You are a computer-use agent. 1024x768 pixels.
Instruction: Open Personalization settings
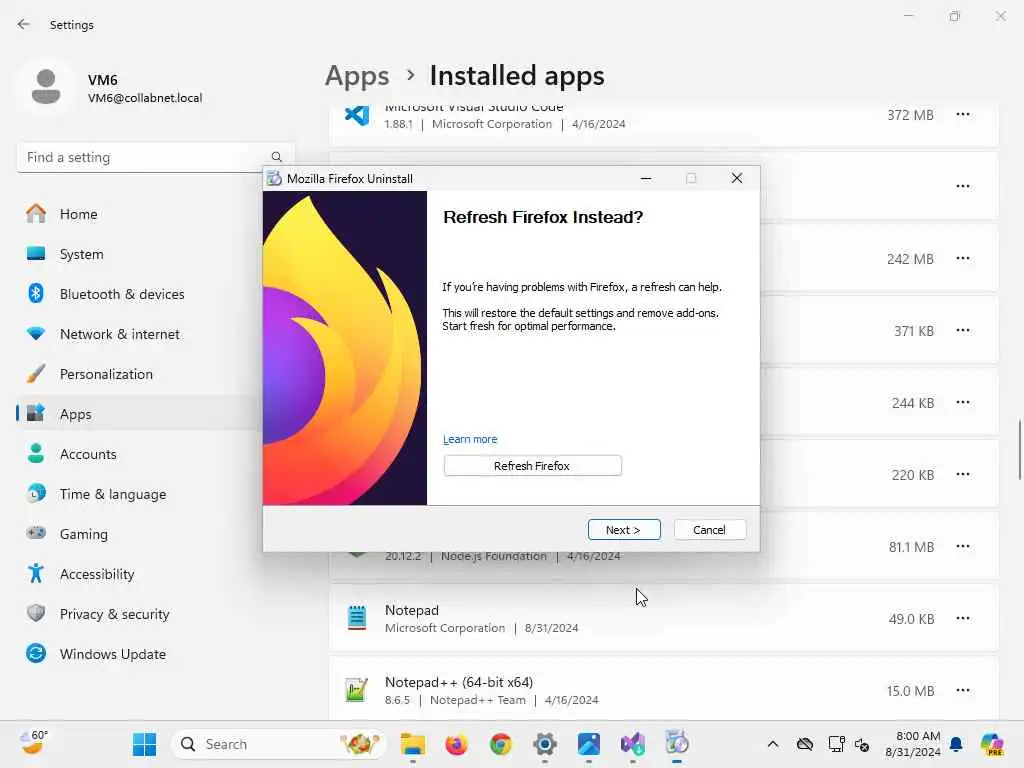click(x=140, y=374)
